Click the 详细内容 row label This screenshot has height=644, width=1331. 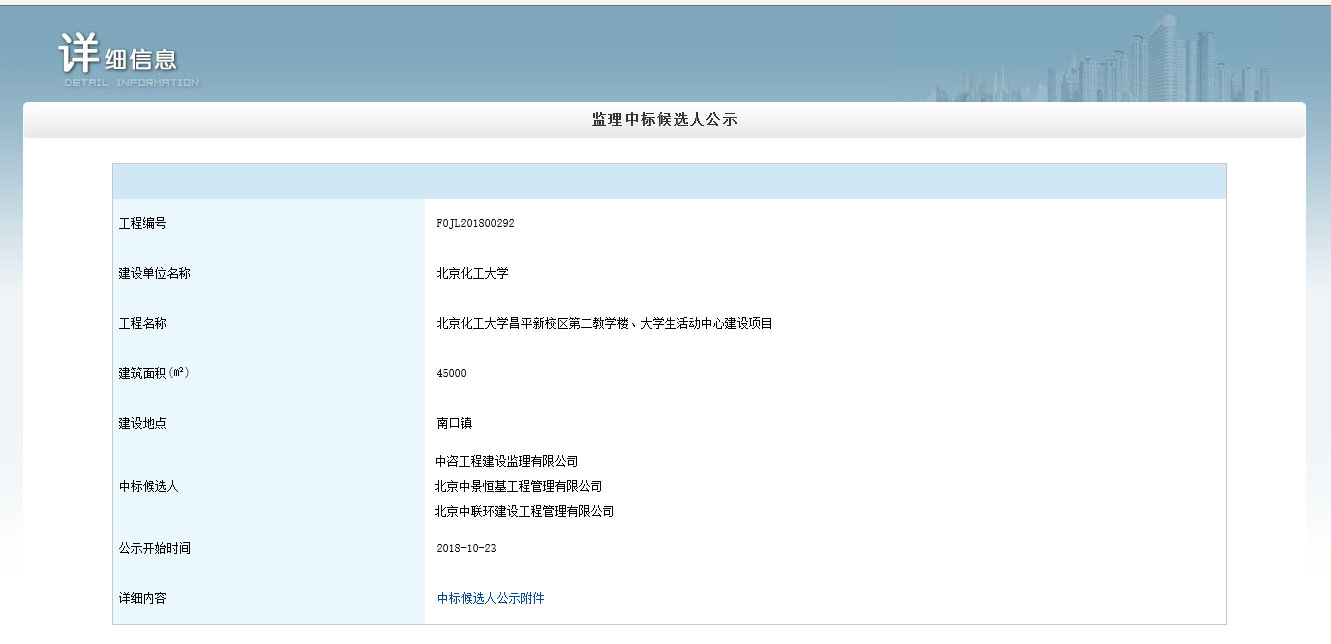point(142,598)
